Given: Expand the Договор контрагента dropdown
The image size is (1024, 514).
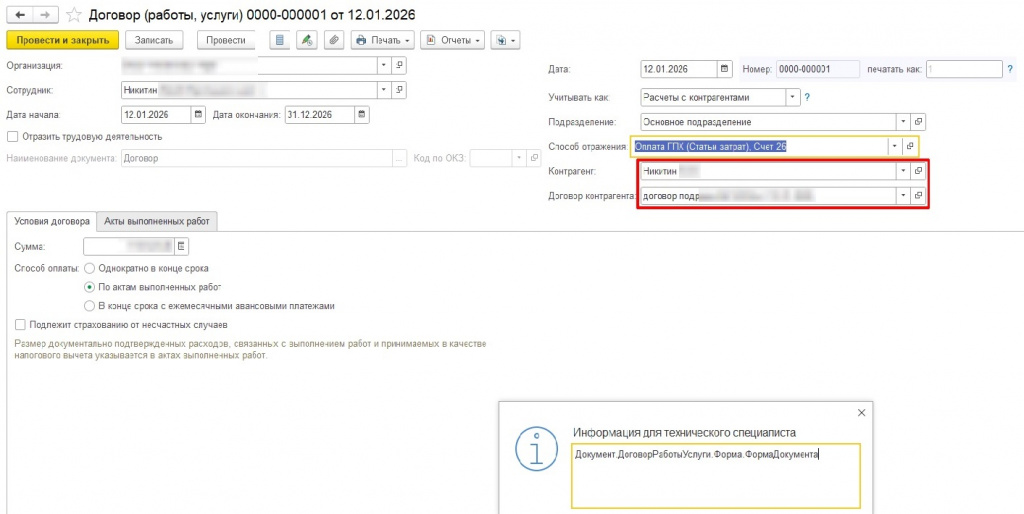Looking at the screenshot, I should (903, 195).
